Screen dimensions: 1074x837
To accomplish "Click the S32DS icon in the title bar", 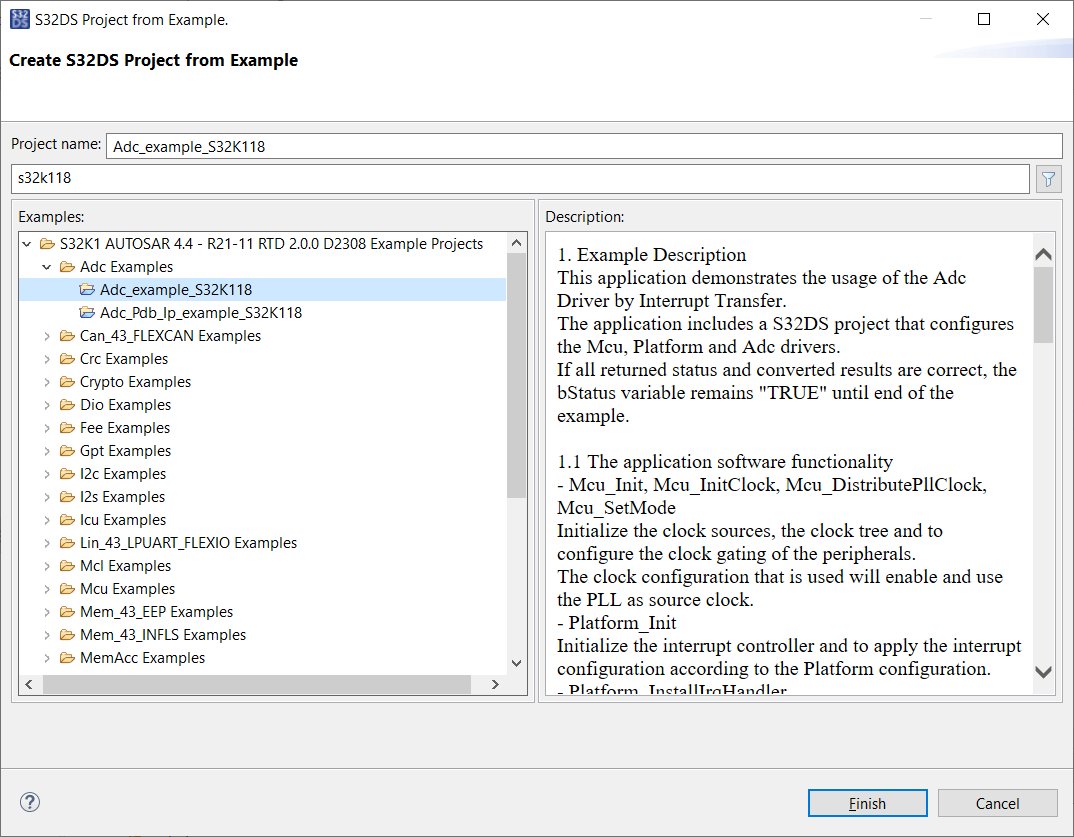I will (x=18, y=18).
